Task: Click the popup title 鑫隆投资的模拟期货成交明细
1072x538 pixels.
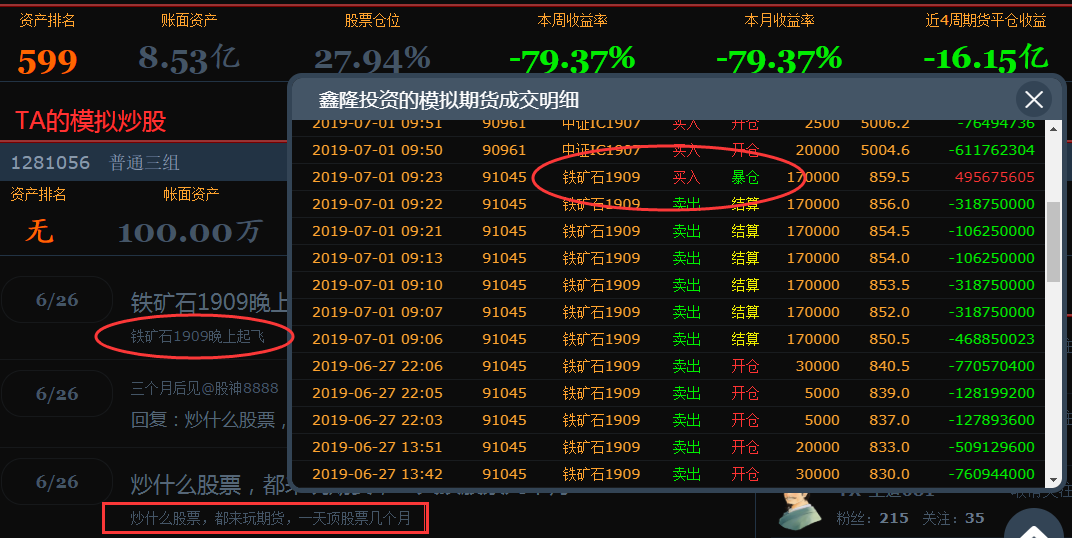Action: 448,100
